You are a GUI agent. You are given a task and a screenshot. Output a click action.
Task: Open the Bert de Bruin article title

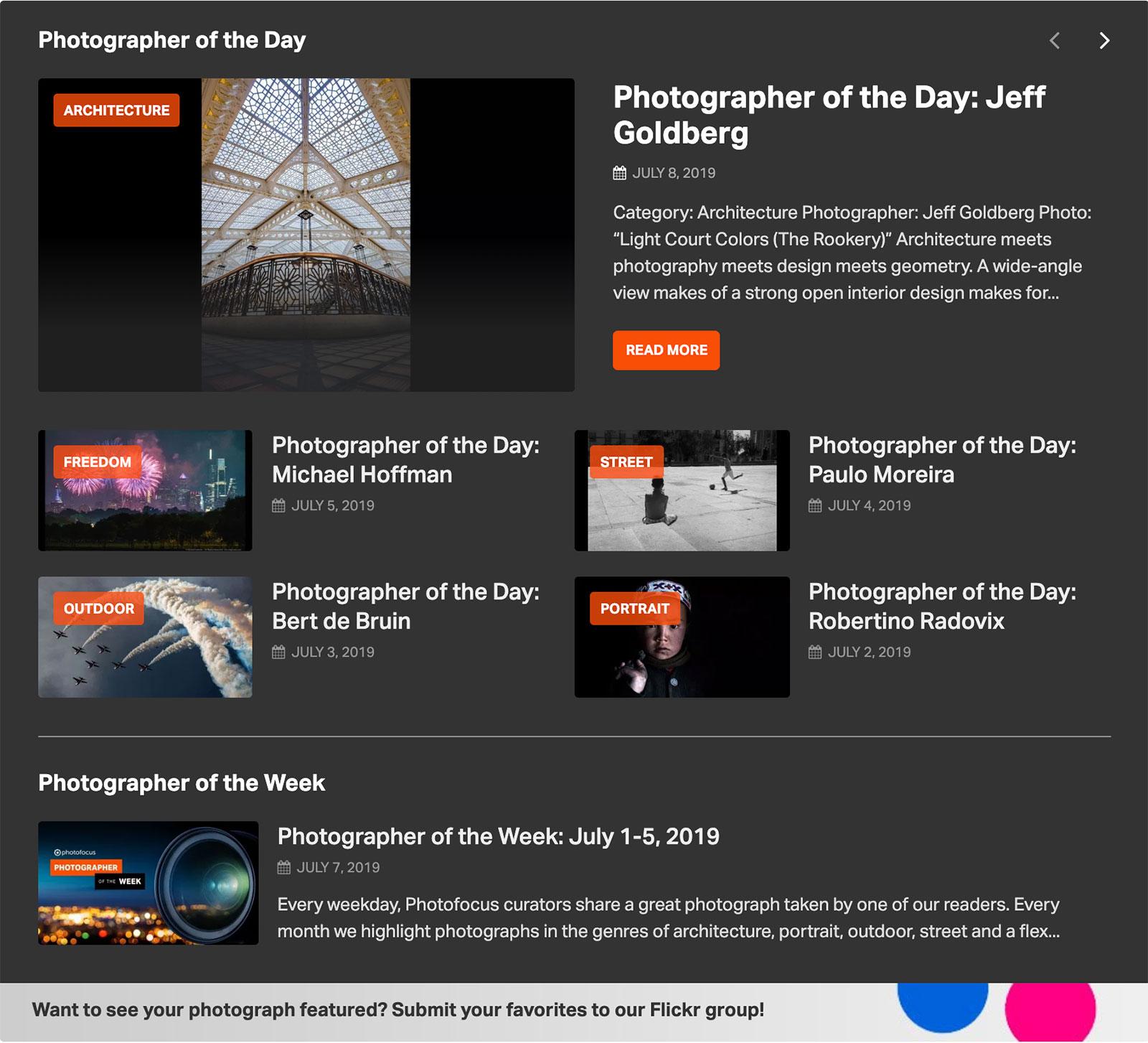pyautogui.click(x=405, y=606)
